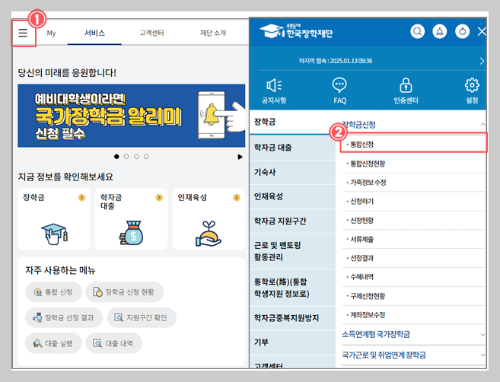
Task: Open the 대출 내역 shortcut
Action: tap(114, 343)
